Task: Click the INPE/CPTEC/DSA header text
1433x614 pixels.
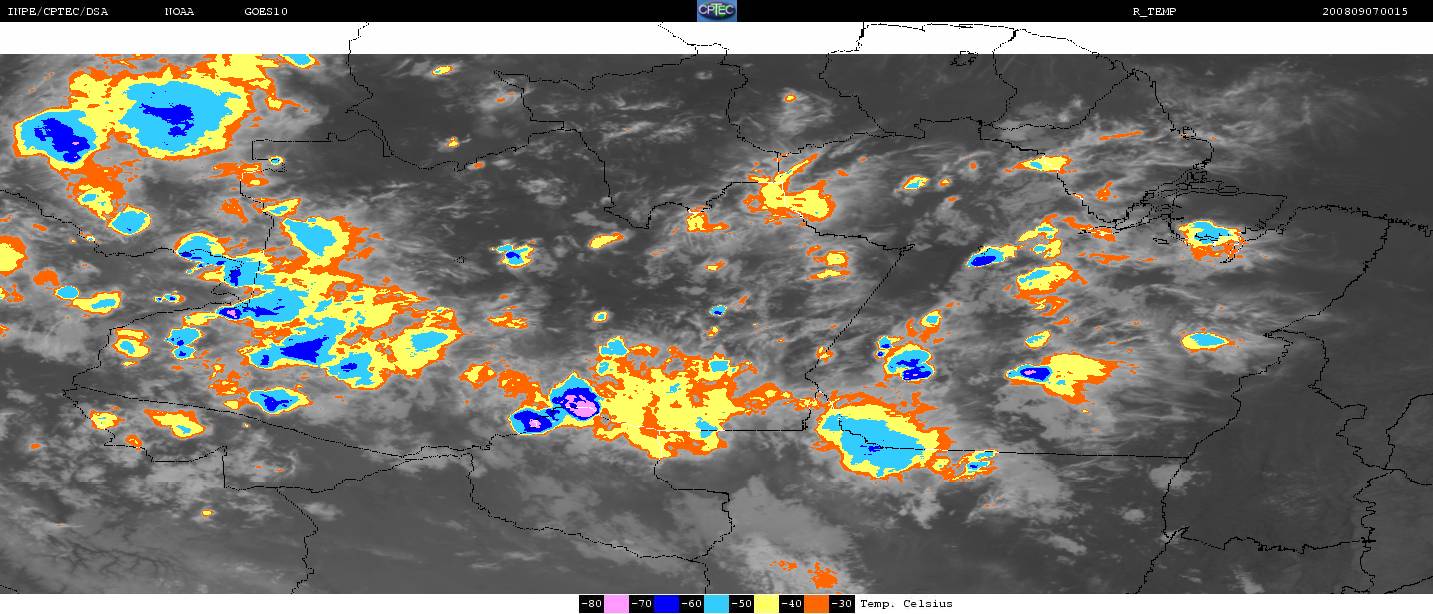Action: (57, 12)
